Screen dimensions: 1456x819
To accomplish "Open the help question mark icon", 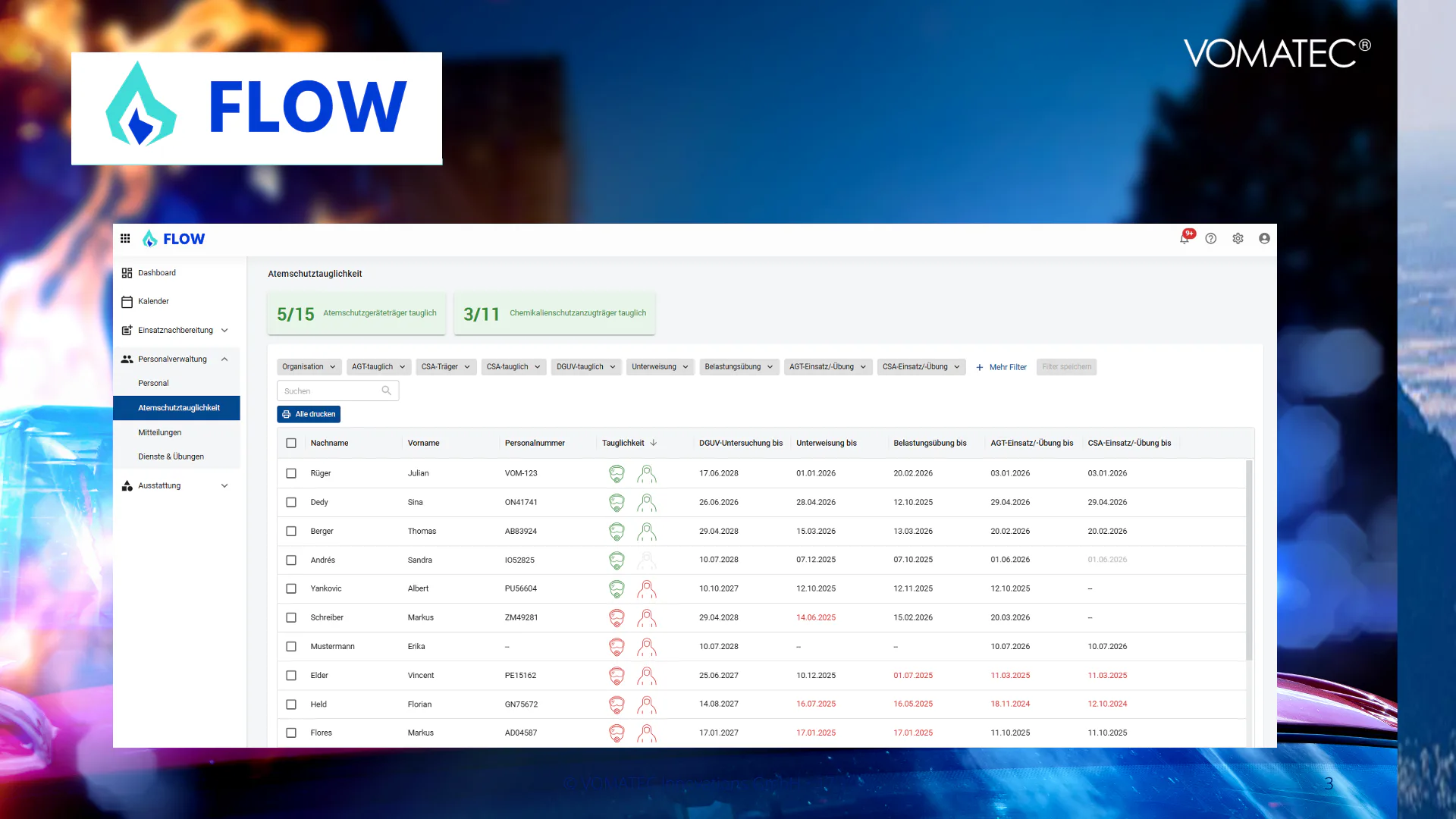I will [x=1211, y=238].
